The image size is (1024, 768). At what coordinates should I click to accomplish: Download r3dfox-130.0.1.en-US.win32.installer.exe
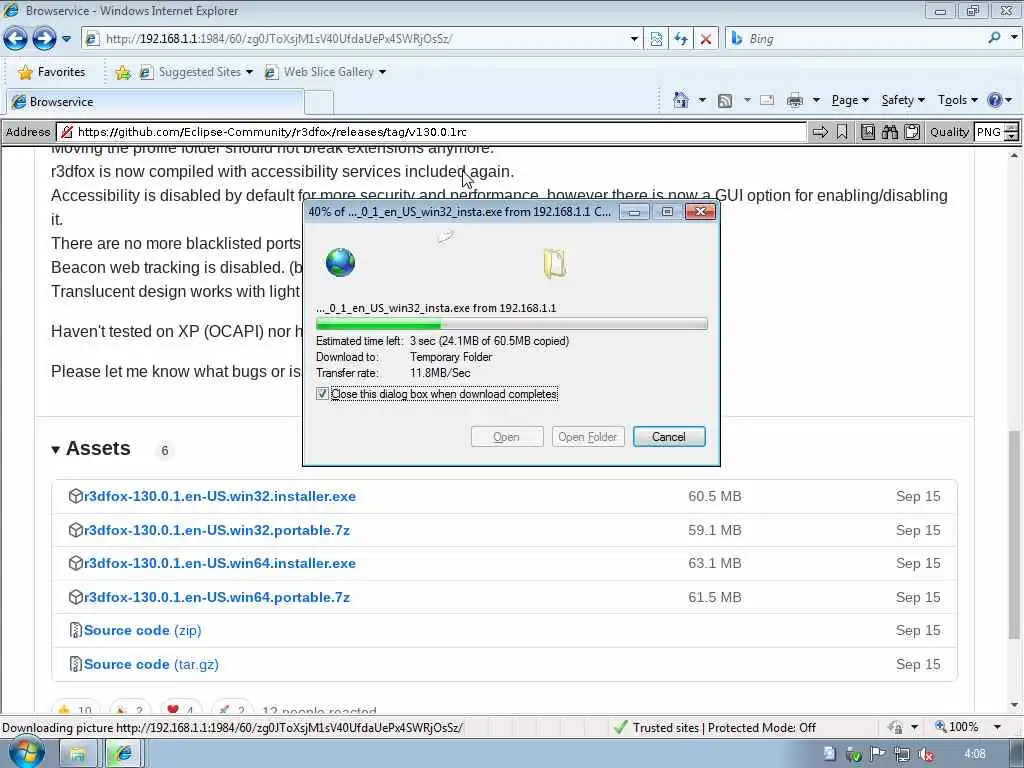pyautogui.click(x=220, y=496)
